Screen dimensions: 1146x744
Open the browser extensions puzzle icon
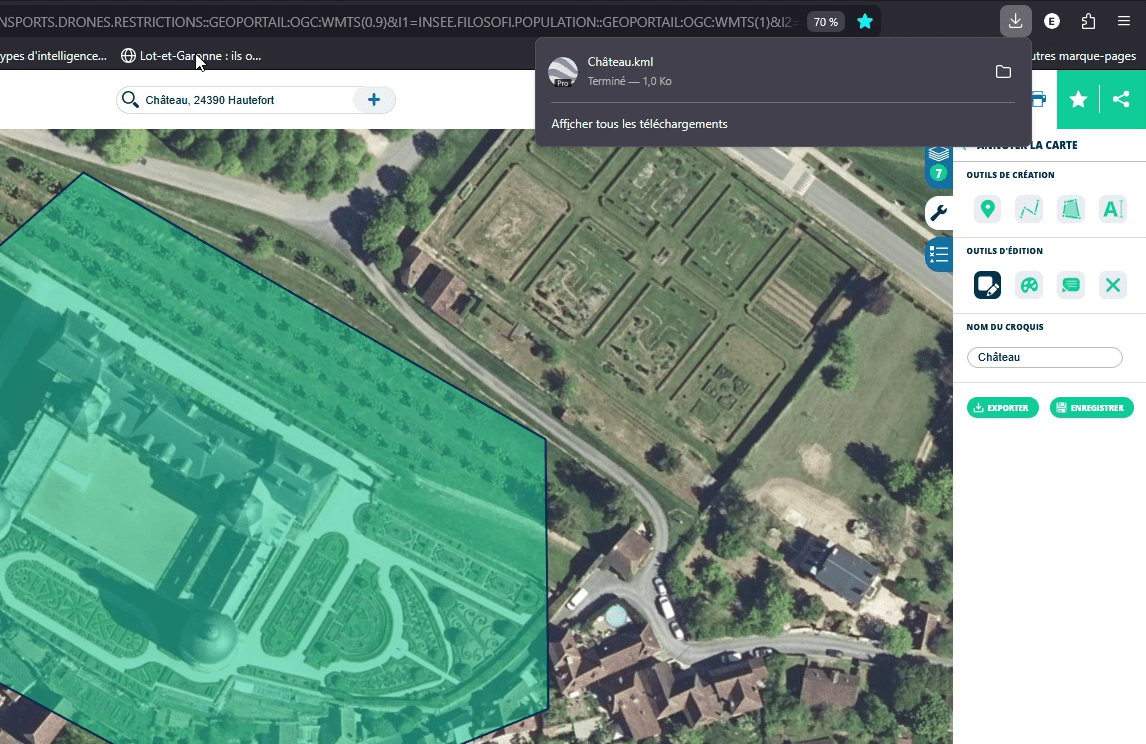(x=1088, y=21)
